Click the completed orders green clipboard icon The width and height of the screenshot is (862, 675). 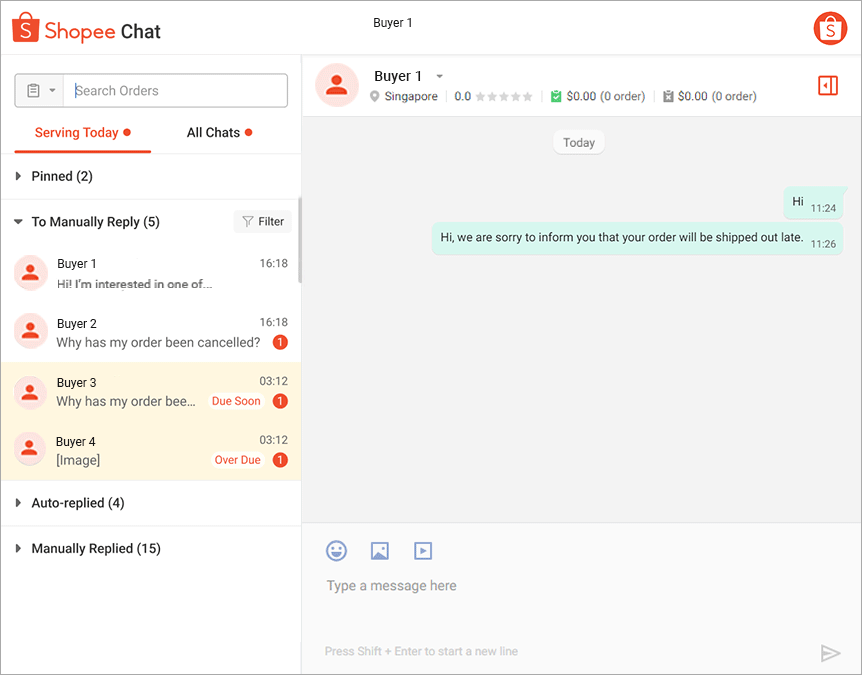coord(556,96)
